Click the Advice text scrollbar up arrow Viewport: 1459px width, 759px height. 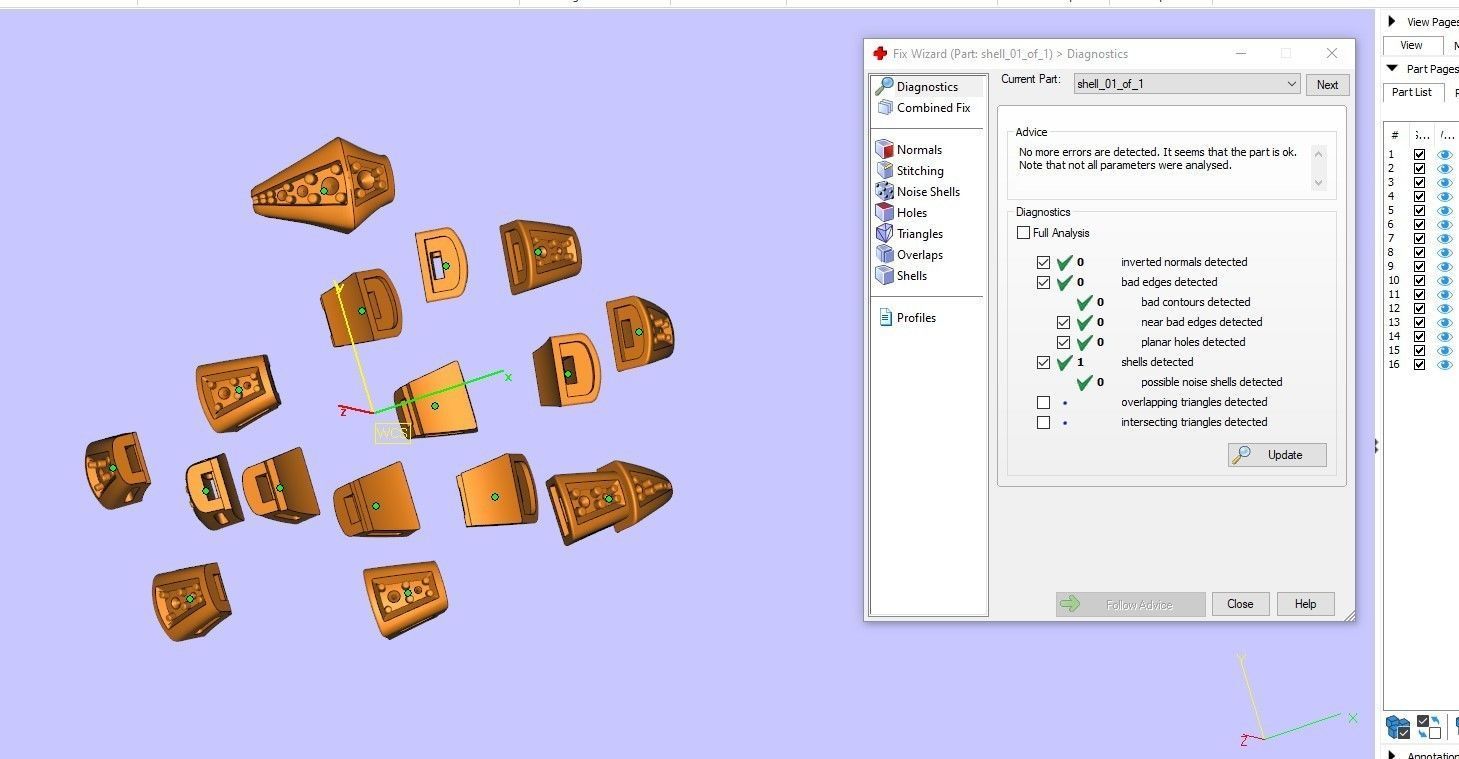(1318, 153)
